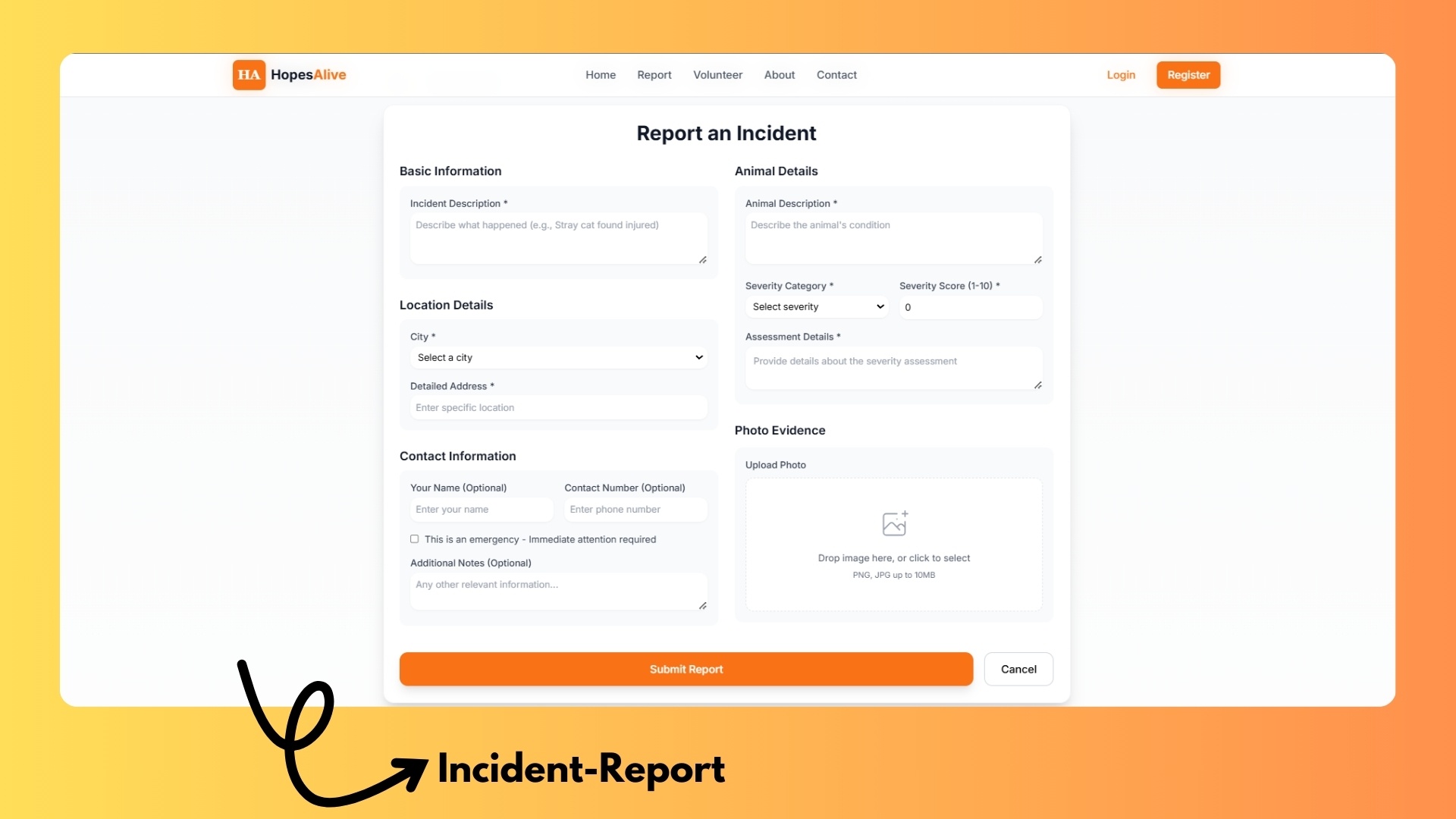Click the Contact nav menu icon
This screenshot has width=1456, height=819.
(836, 75)
